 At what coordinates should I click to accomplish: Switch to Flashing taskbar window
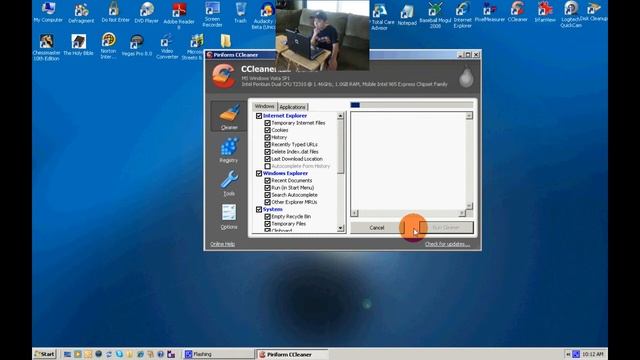pos(218,354)
